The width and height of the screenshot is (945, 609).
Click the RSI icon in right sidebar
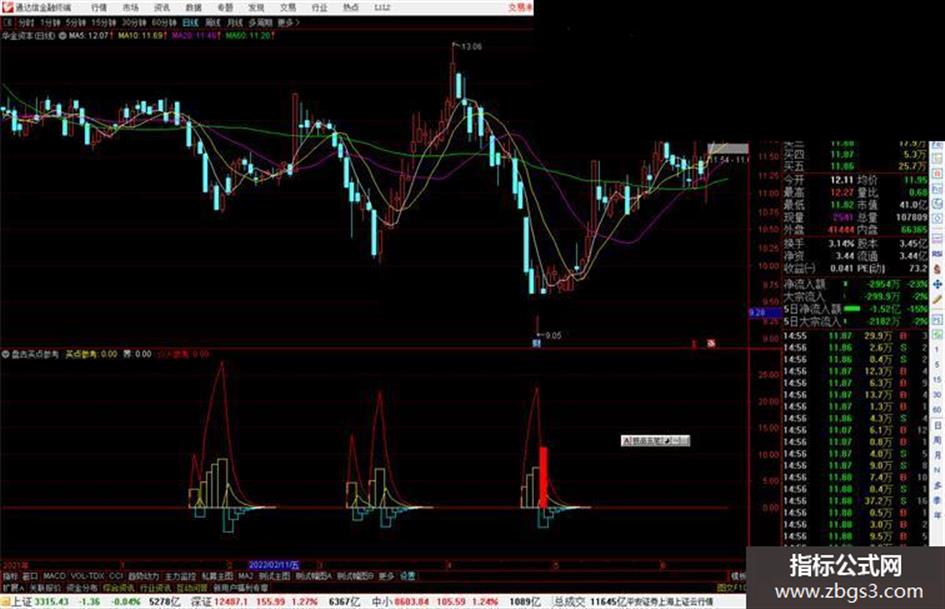(937, 254)
